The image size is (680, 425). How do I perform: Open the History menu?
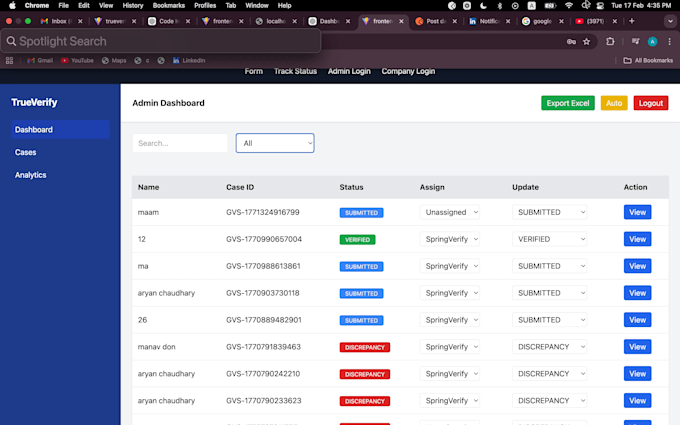pyautogui.click(x=133, y=6)
